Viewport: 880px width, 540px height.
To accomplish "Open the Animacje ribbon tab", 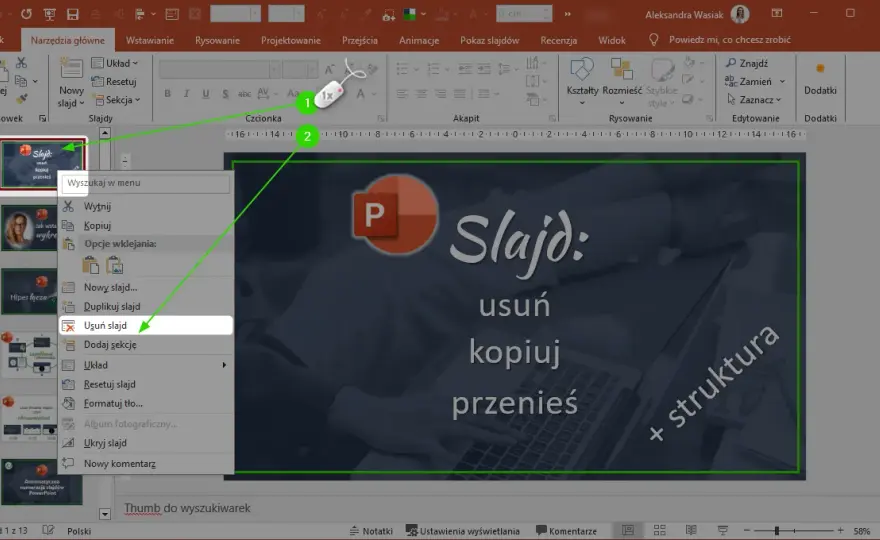I will pos(419,40).
